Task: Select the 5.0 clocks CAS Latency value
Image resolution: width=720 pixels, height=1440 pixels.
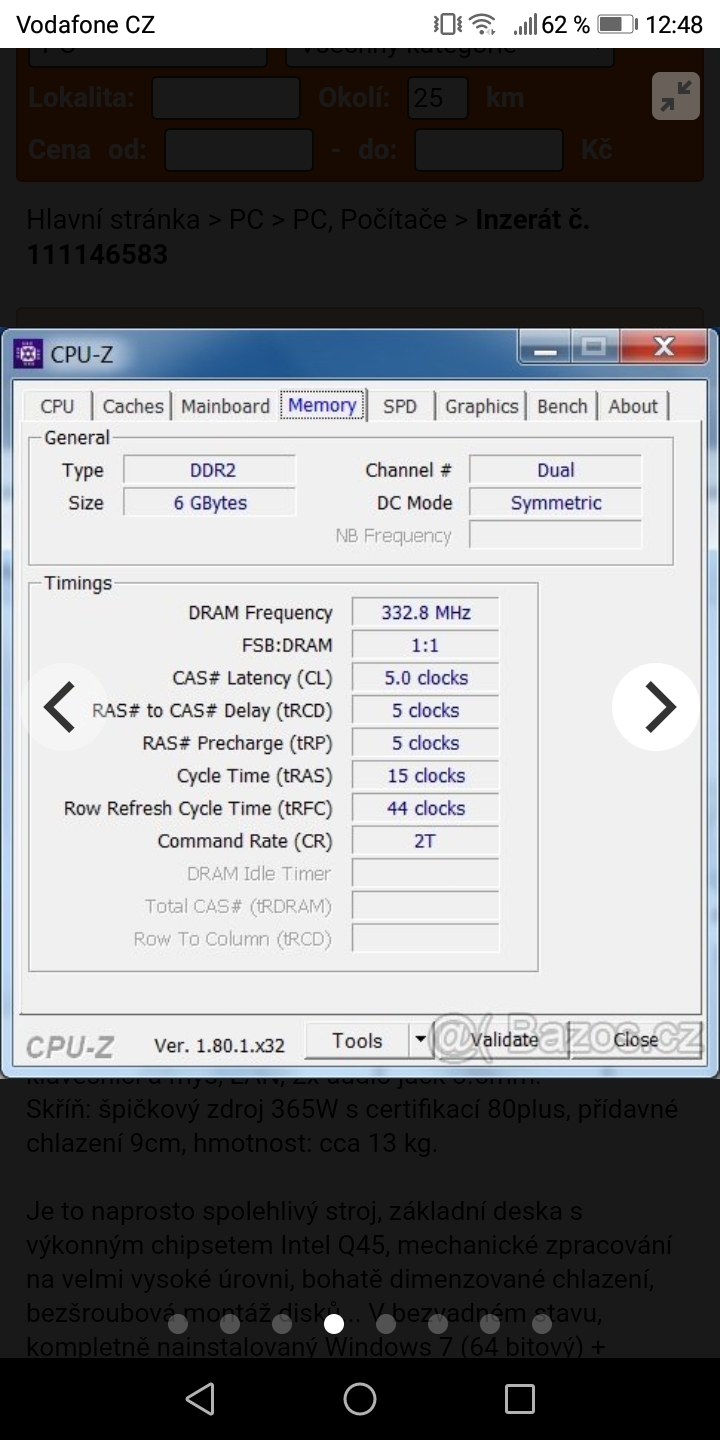Action: [x=425, y=678]
